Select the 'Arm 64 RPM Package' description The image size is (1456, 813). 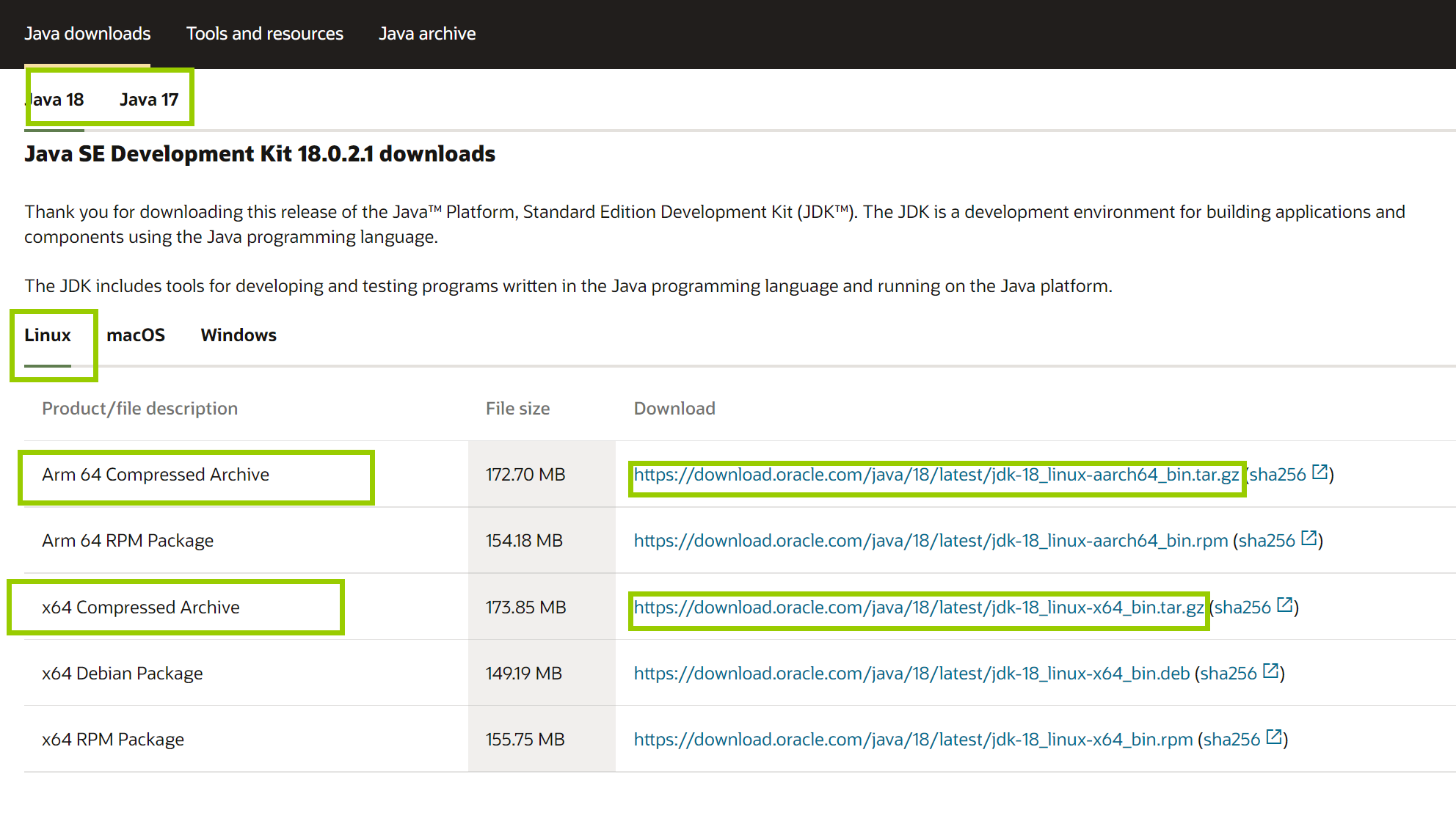coord(128,541)
